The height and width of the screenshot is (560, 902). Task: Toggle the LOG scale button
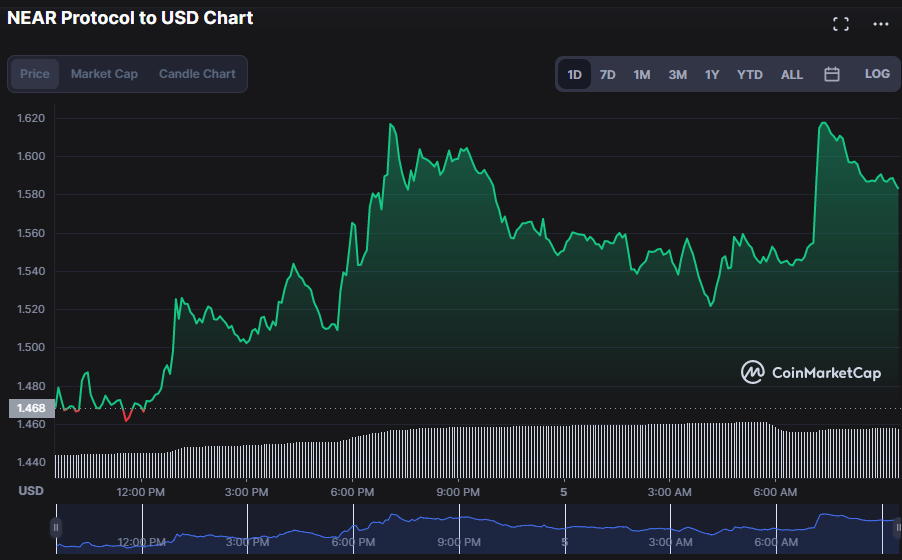(x=877, y=74)
